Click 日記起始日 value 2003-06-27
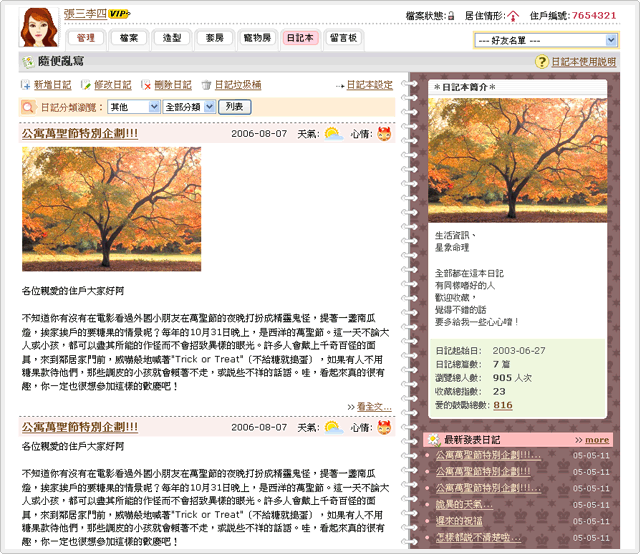Screen dimensions: 640x554 coord(519,351)
